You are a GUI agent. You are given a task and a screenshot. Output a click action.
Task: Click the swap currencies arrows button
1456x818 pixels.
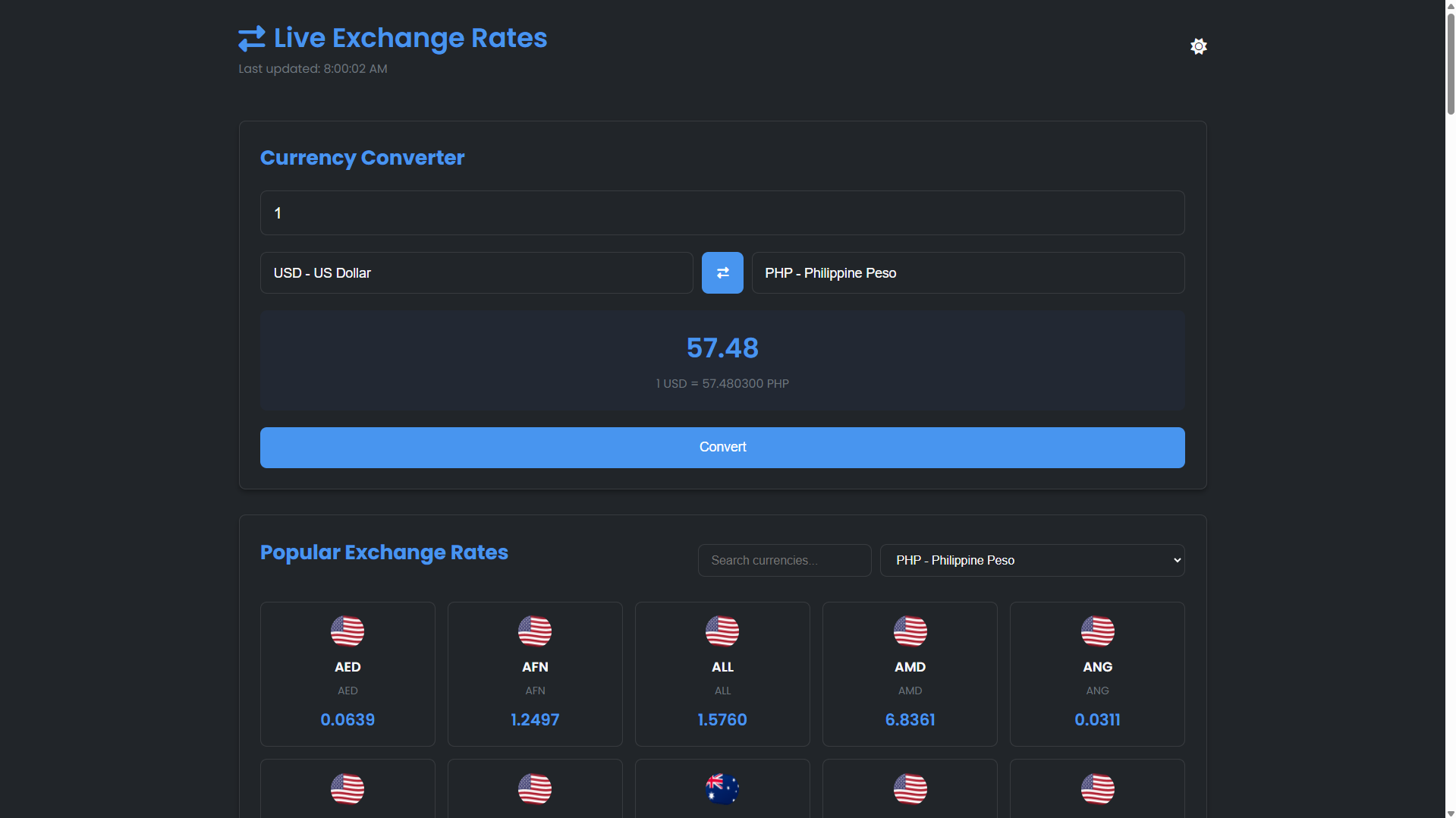[722, 272]
